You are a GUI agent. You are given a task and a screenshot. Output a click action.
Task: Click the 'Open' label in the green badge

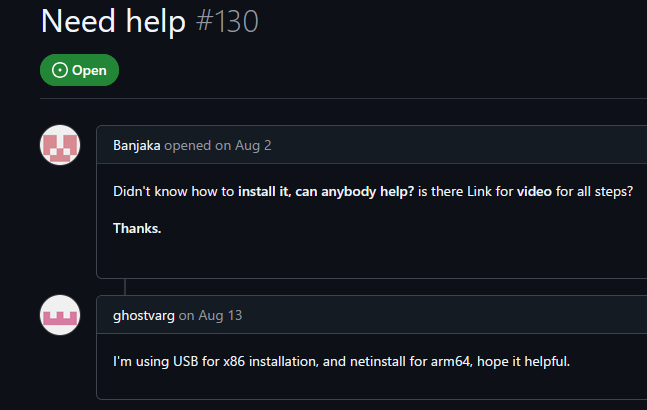coord(89,71)
